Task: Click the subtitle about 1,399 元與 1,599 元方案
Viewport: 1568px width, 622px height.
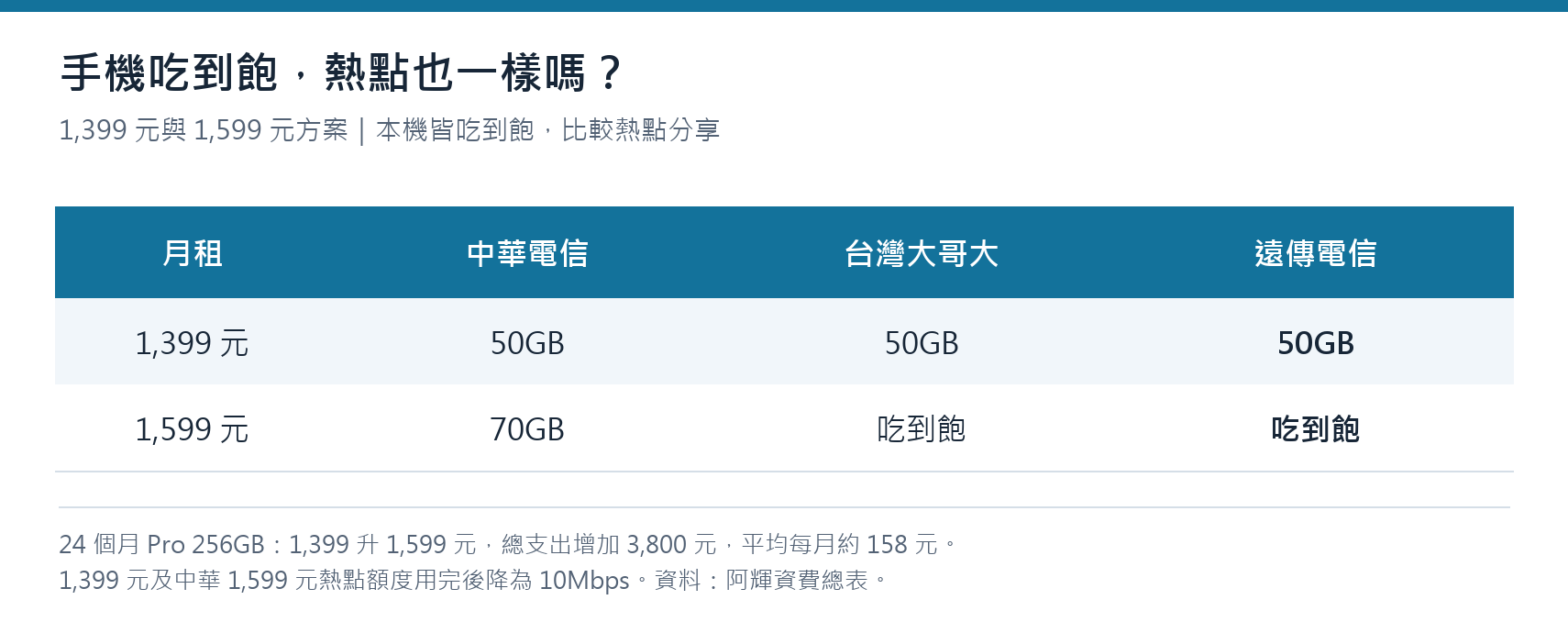Action: click(389, 130)
